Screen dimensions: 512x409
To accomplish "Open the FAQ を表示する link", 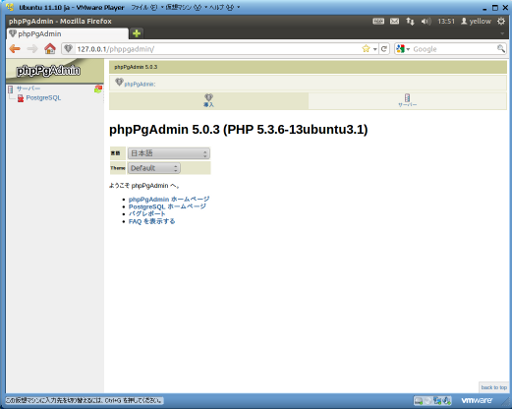I will (152, 221).
